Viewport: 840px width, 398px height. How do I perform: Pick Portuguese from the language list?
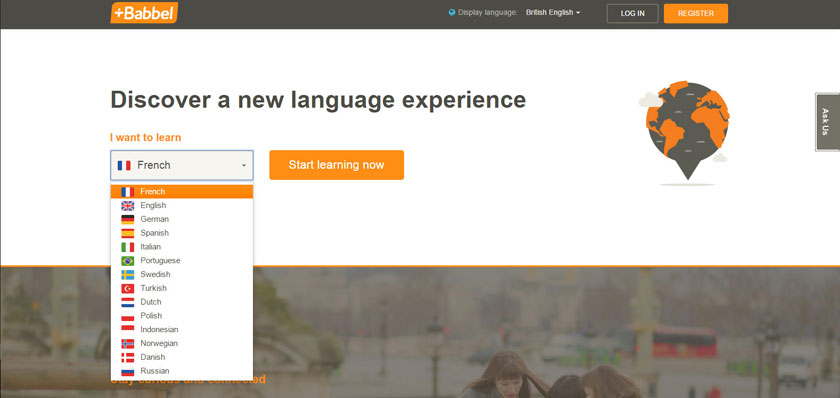click(x=160, y=261)
